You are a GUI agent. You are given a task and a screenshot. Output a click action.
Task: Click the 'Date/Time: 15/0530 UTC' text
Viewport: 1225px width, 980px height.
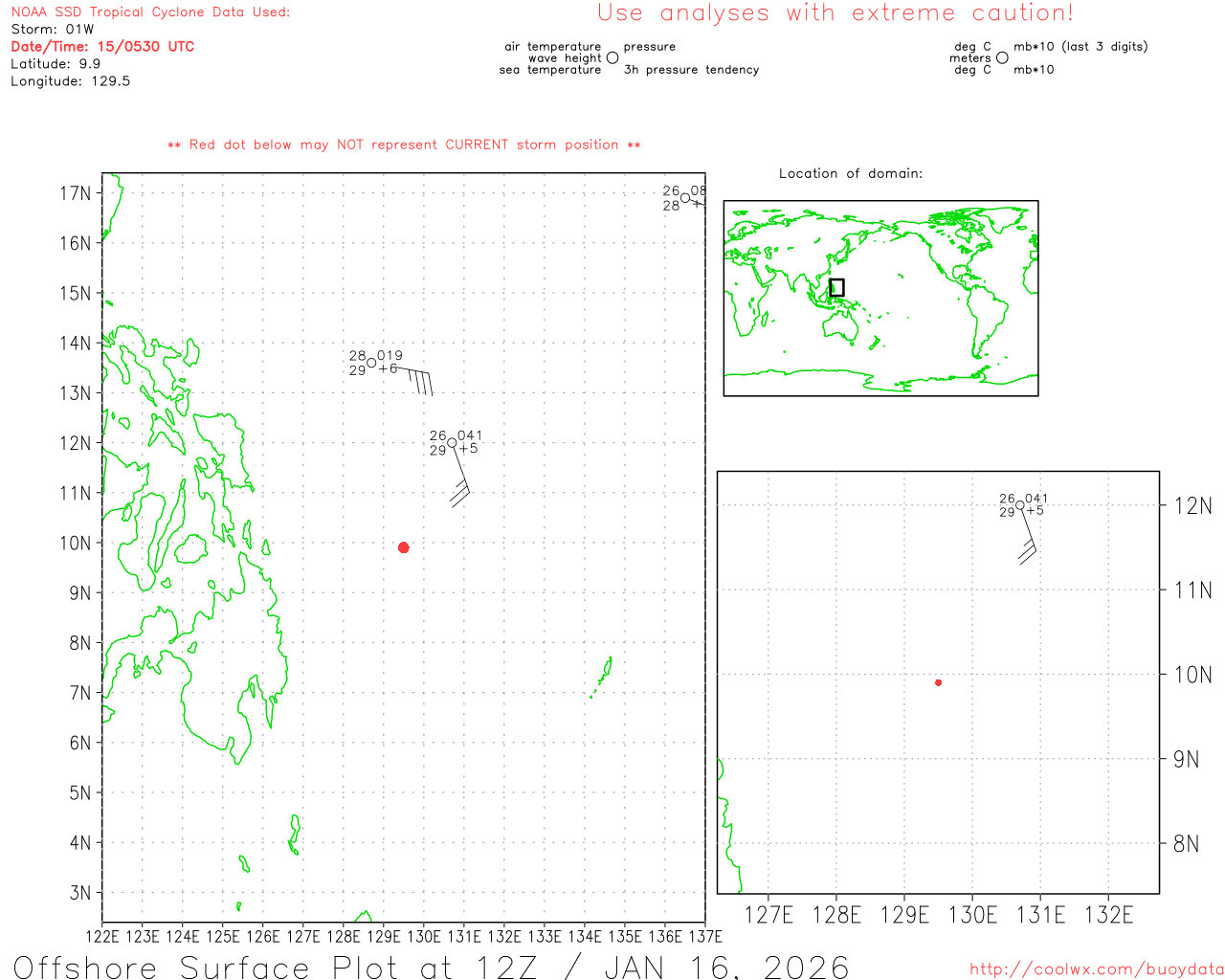click(102, 47)
